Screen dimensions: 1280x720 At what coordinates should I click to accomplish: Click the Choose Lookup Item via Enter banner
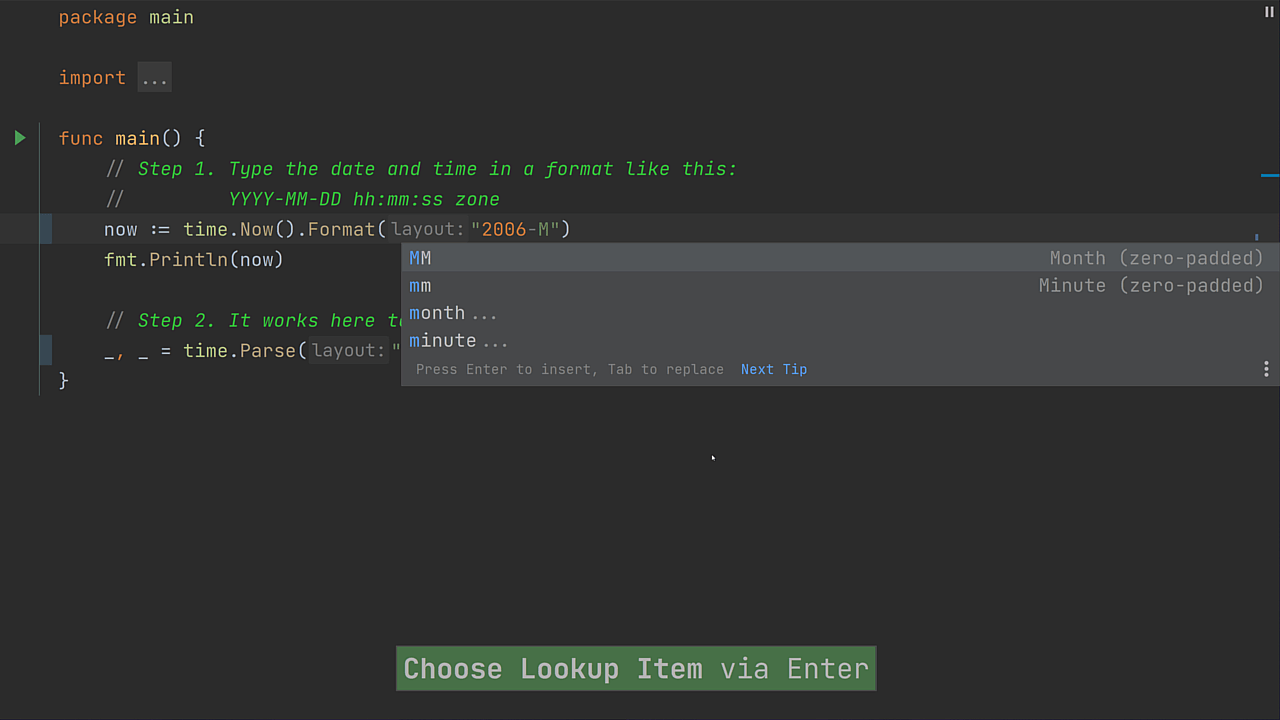[636, 668]
